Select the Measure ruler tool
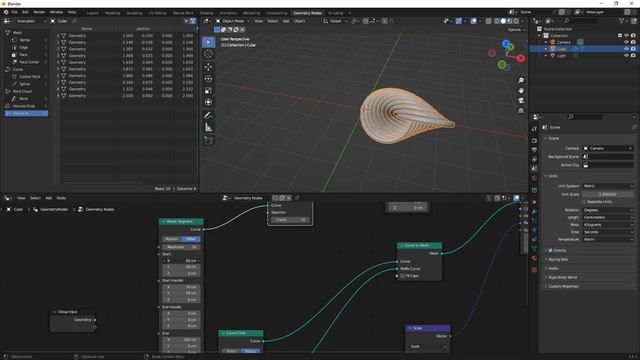This screenshot has width=640, height=360. pyautogui.click(x=209, y=128)
